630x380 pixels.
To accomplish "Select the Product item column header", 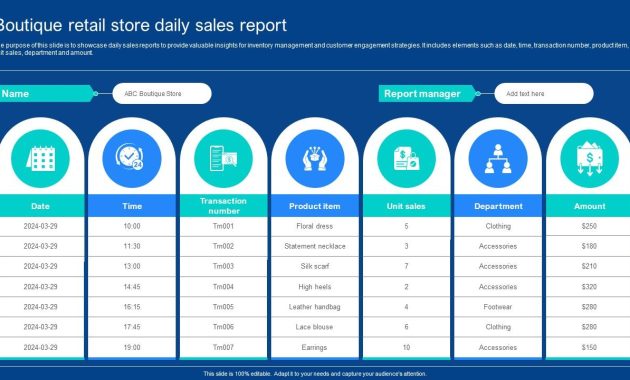I will [x=315, y=206].
